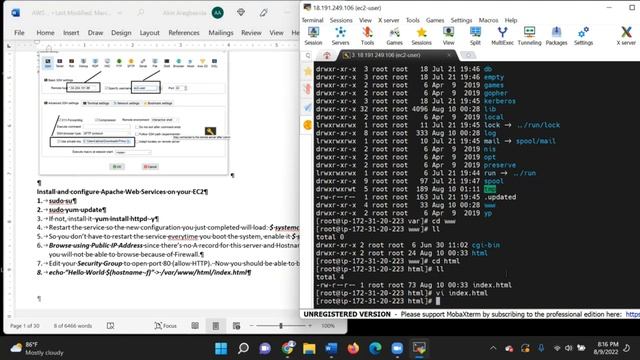Click the index.html file listing in terminal
Viewport: 640px width, 360px height.
pos(413,285)
